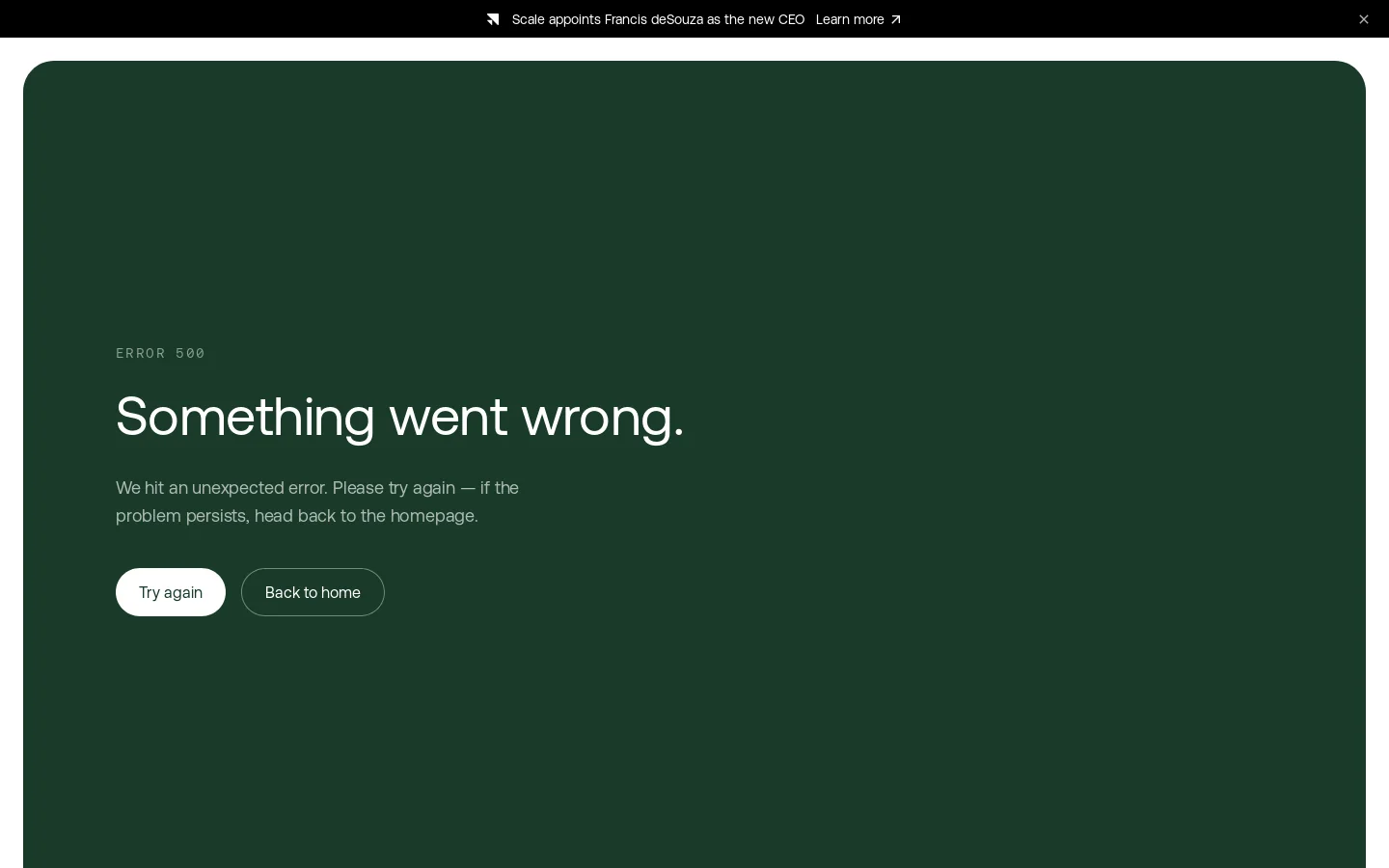Click the ERROR 500 label
The image size is (1389, 868).
coord(160,353)
